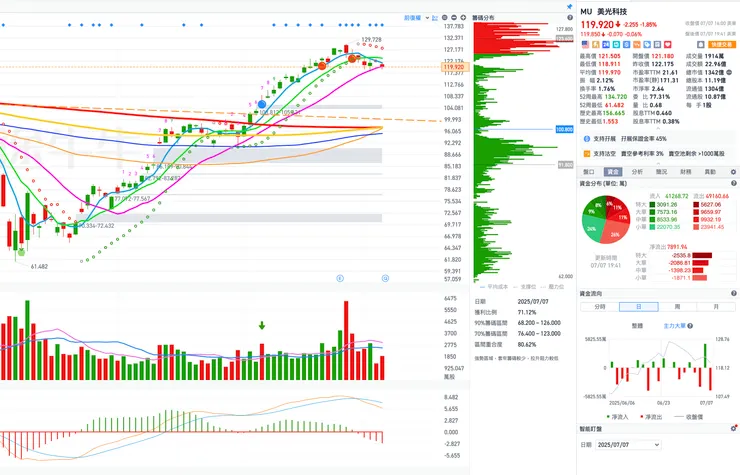
Task: Select the 月 capital flow period
Action: coord(716,306)
